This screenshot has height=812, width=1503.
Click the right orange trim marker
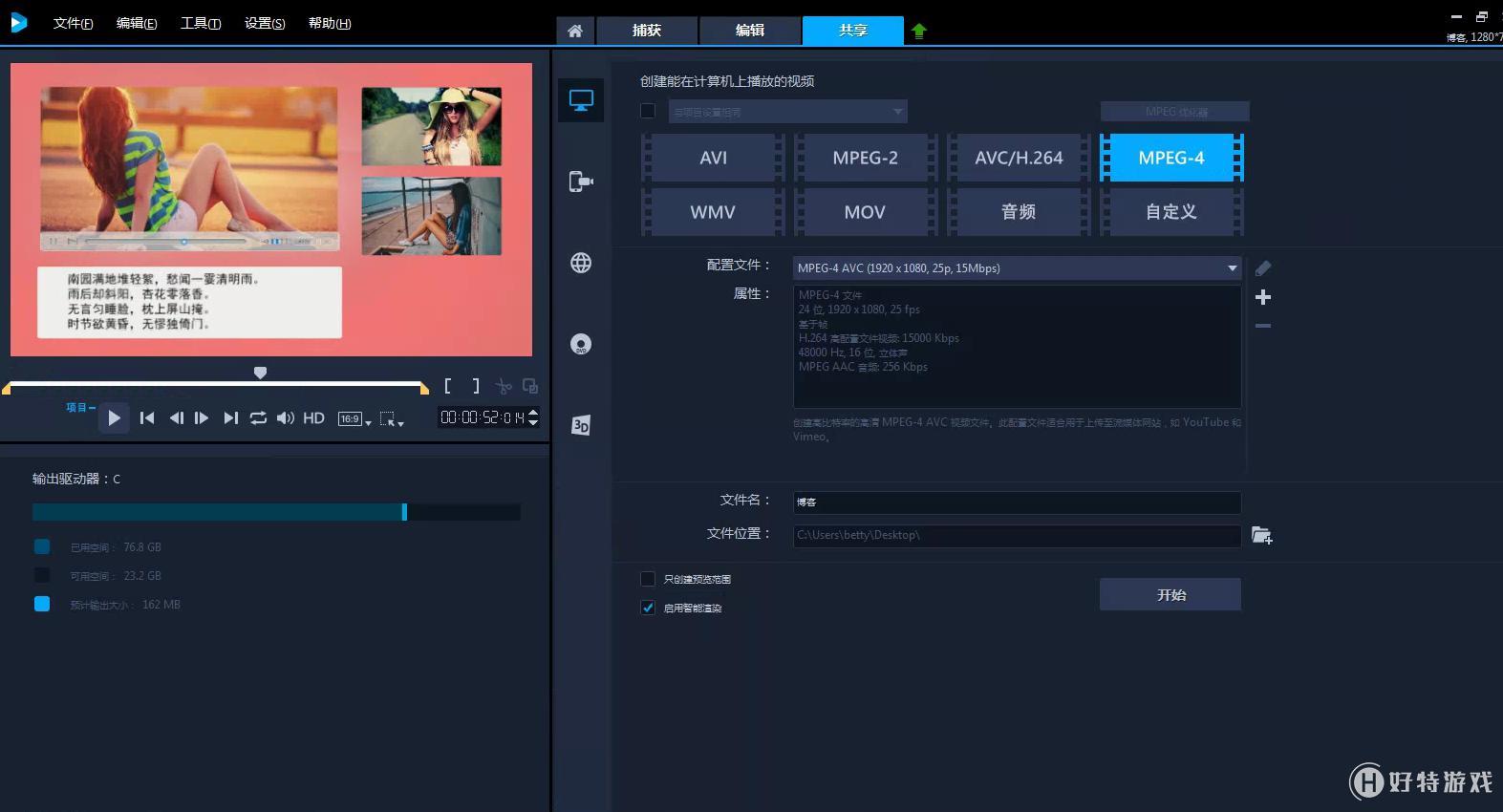424,388
